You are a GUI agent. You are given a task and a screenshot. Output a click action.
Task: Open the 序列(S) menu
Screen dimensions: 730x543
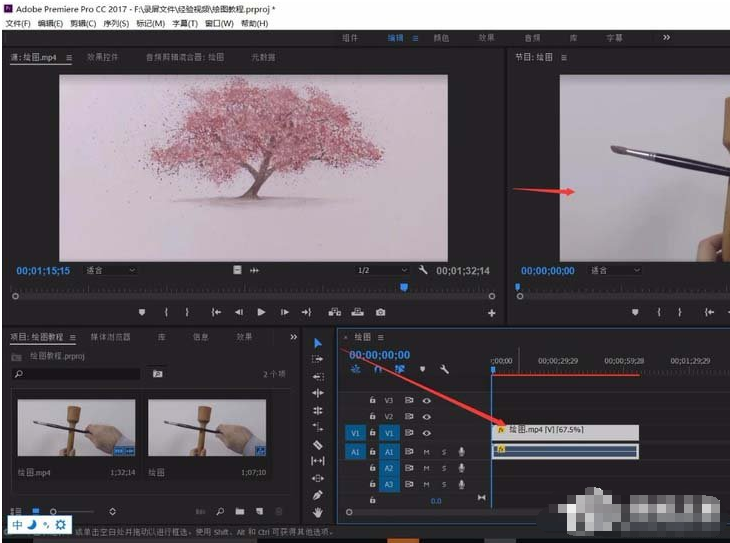(x=118, y=23)
